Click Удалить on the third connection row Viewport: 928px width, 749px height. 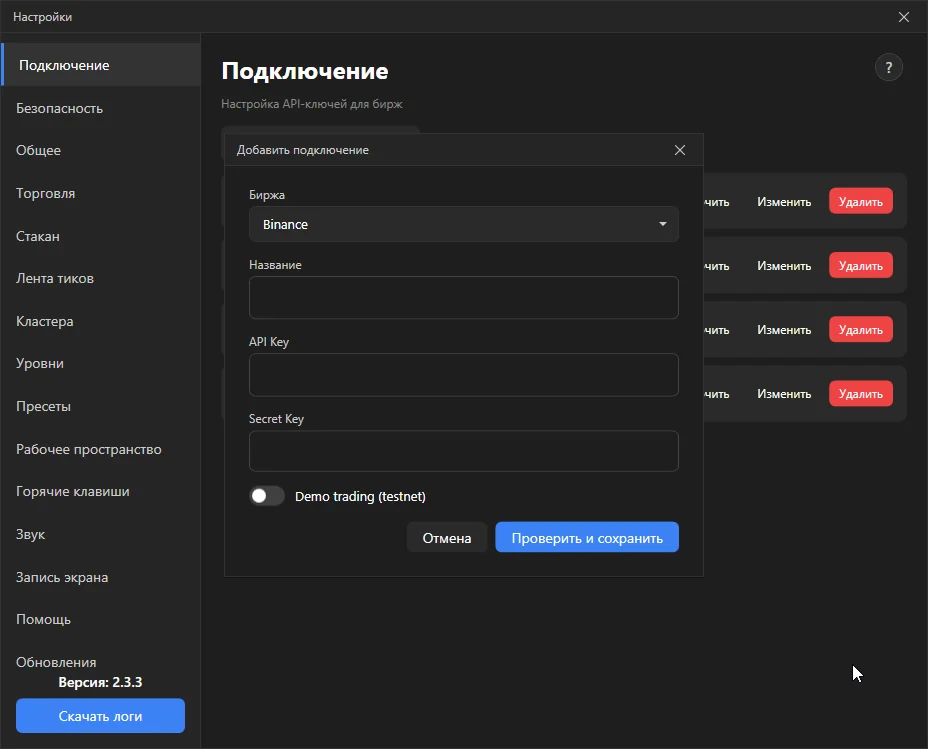click(861, 330)
